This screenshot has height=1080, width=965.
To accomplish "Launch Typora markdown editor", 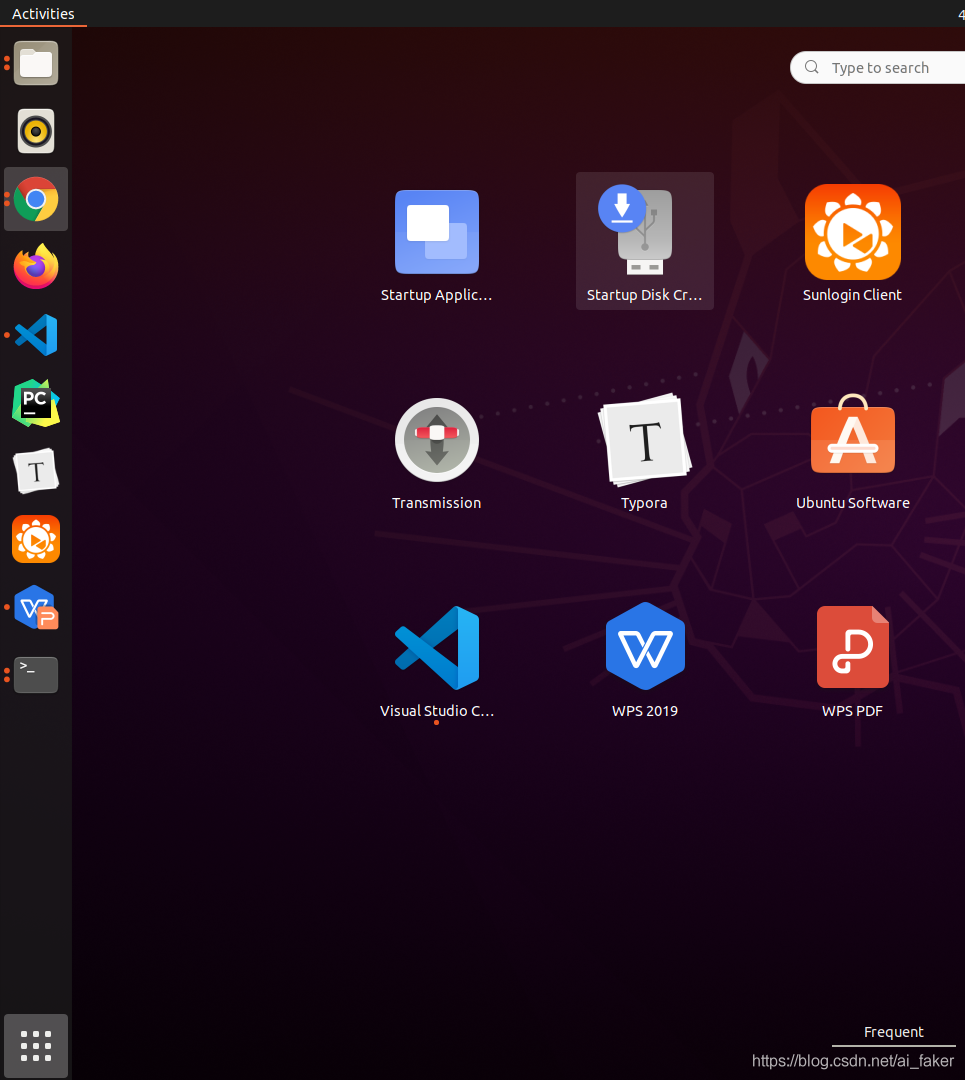I will (x=644, y=440).
